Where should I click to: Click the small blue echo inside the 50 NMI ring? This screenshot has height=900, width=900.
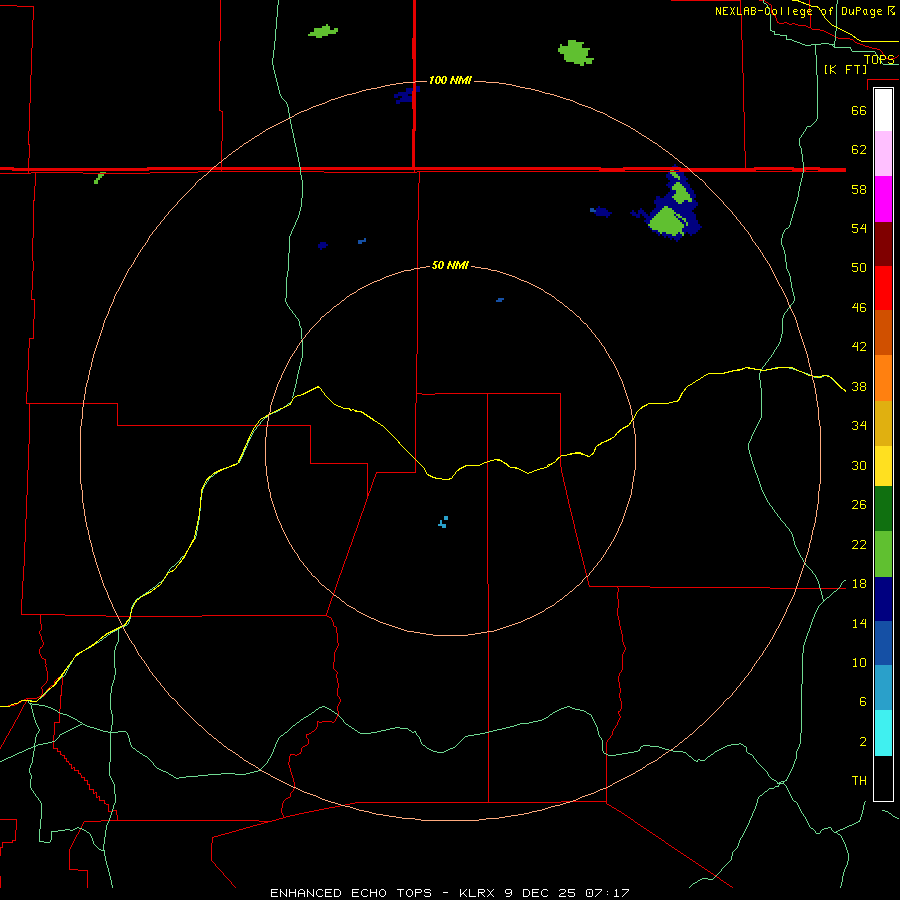[500, 300]
